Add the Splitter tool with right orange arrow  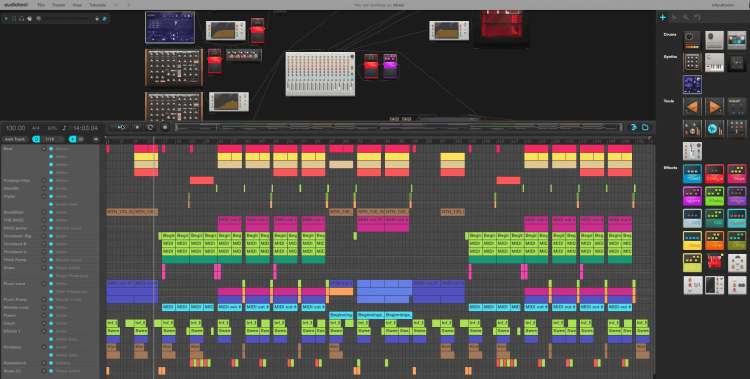[x=714, y=107]
